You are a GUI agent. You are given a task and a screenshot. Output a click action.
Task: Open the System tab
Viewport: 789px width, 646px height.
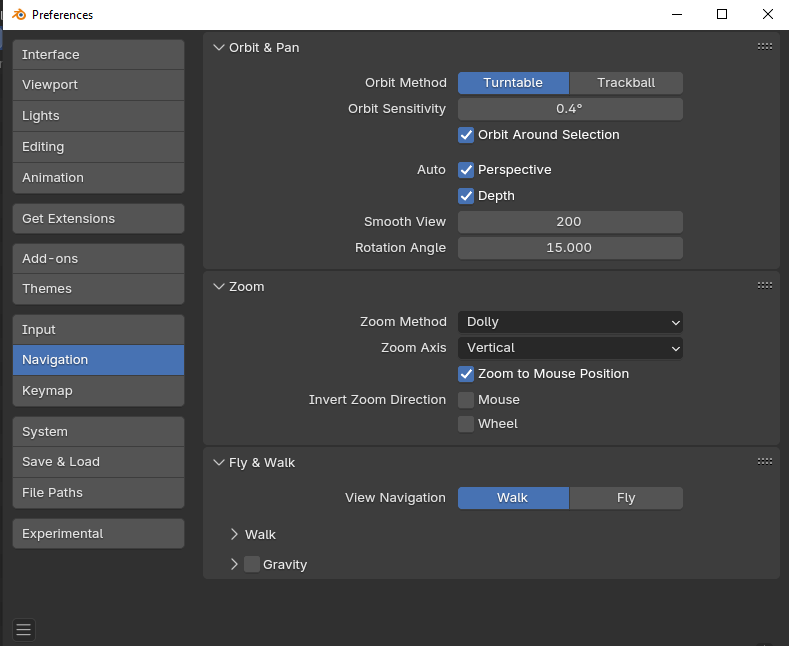pyautogui.click(x=99, y=432)
